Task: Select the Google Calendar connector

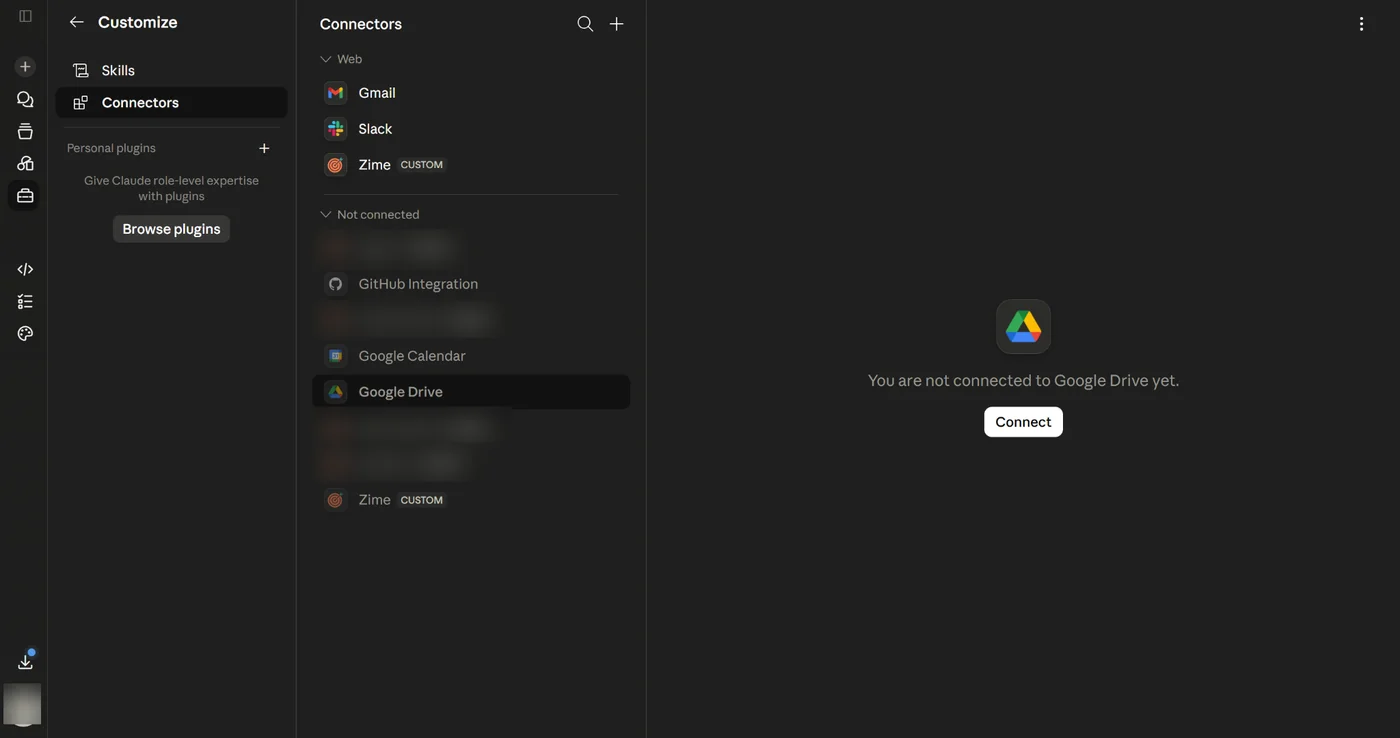Action: coord(471,356)
